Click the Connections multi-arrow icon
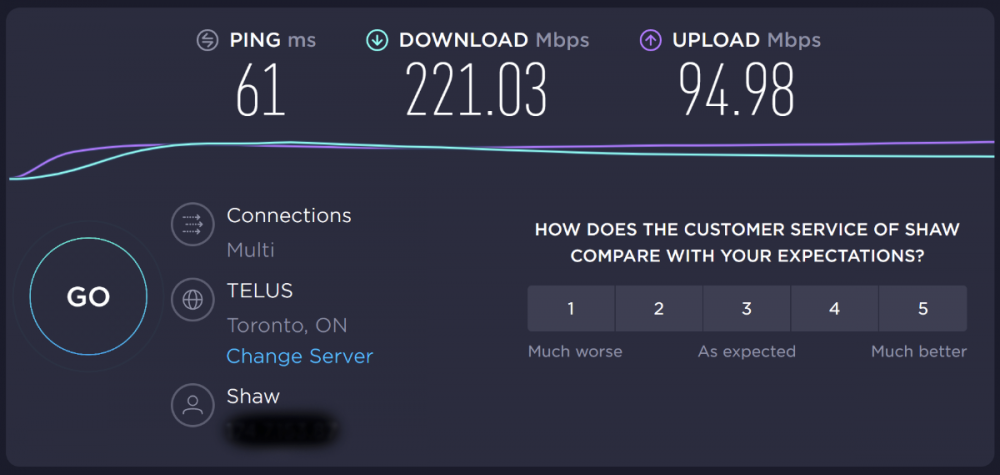The width and height of the screenshot is (1000, 475). (x=191, y=224)
